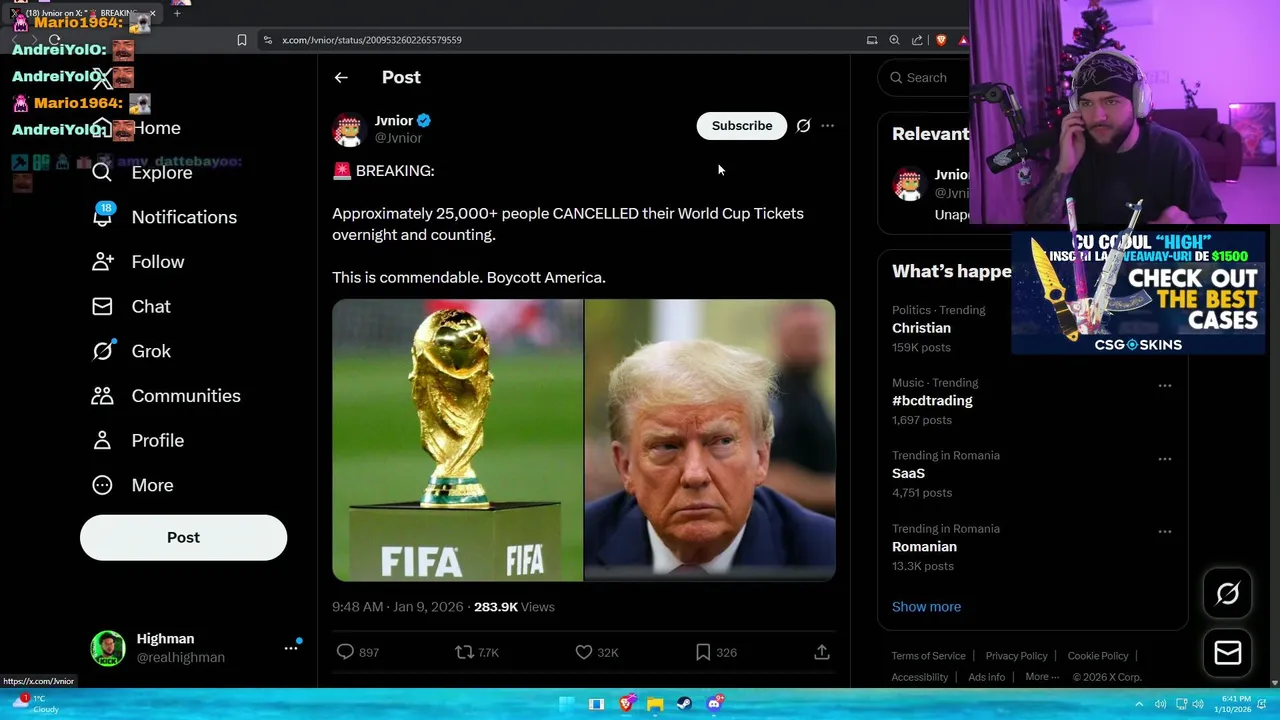Open the Accessibility footer link
This screenshot has height=720, width=1280.
point(920,677)
